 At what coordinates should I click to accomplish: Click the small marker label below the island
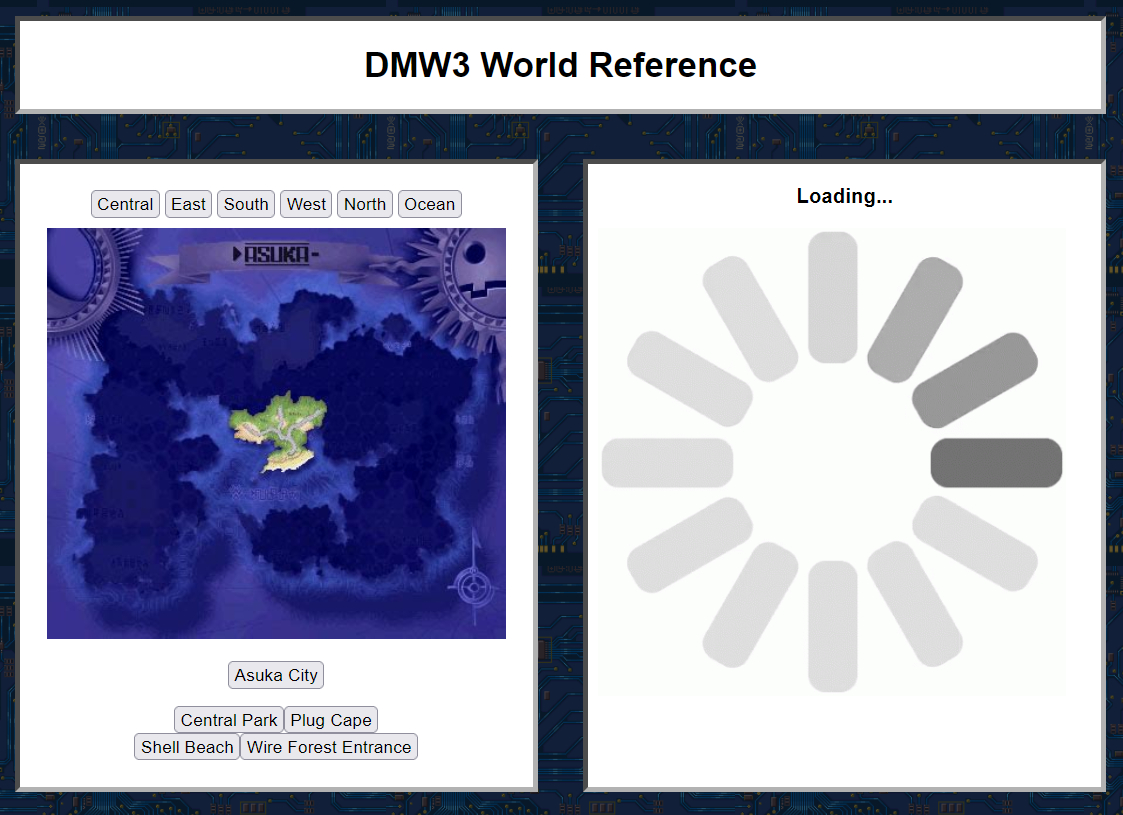point(265,492)
